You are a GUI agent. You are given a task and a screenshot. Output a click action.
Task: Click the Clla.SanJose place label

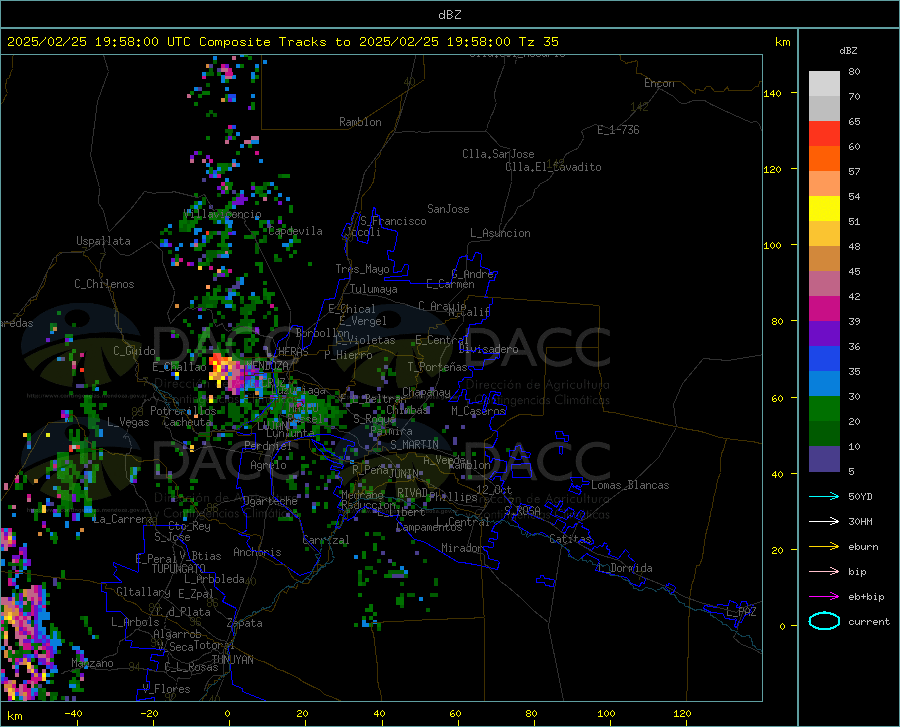point(498,154)
